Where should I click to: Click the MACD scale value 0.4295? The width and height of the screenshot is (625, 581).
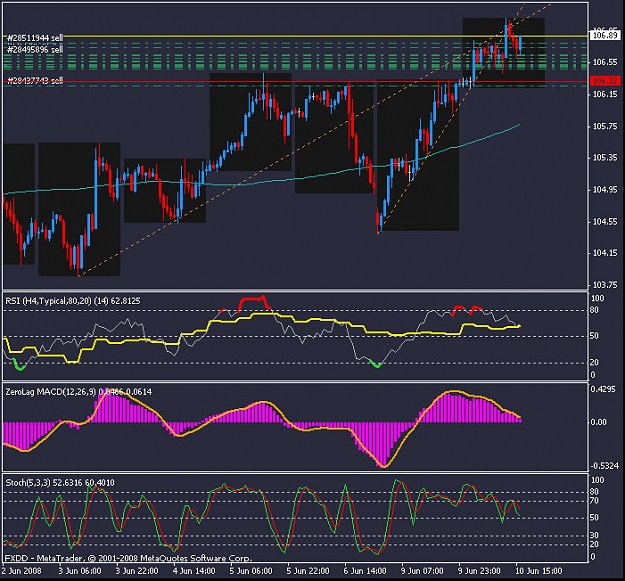(603, 389)
